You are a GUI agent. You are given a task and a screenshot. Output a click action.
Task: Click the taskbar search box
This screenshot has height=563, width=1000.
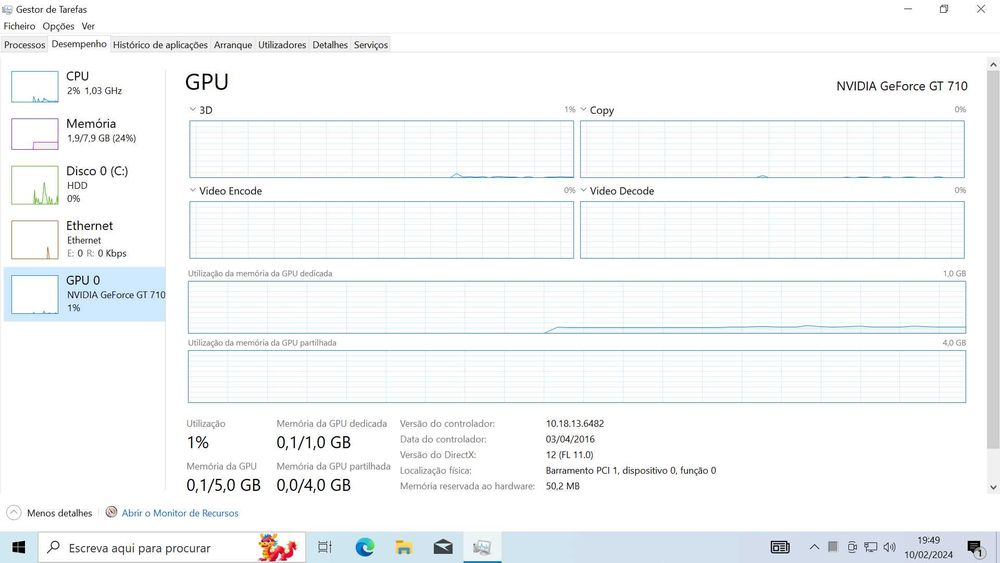click(172, 547)
